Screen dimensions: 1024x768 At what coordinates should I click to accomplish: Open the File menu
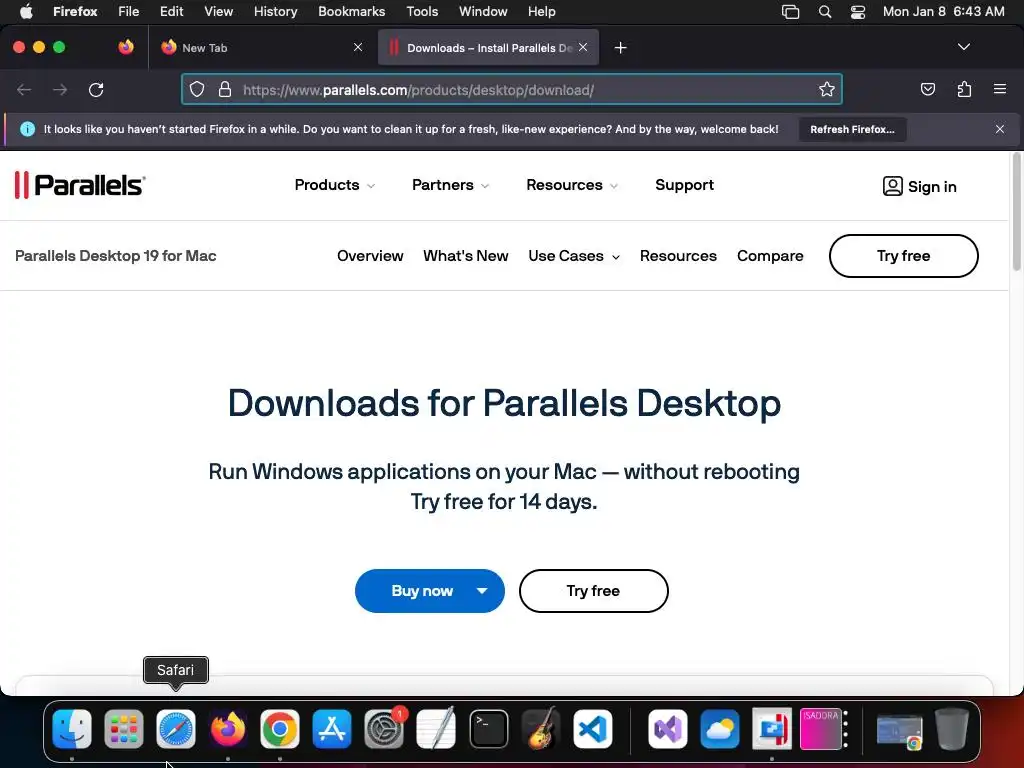coord(128,11)
